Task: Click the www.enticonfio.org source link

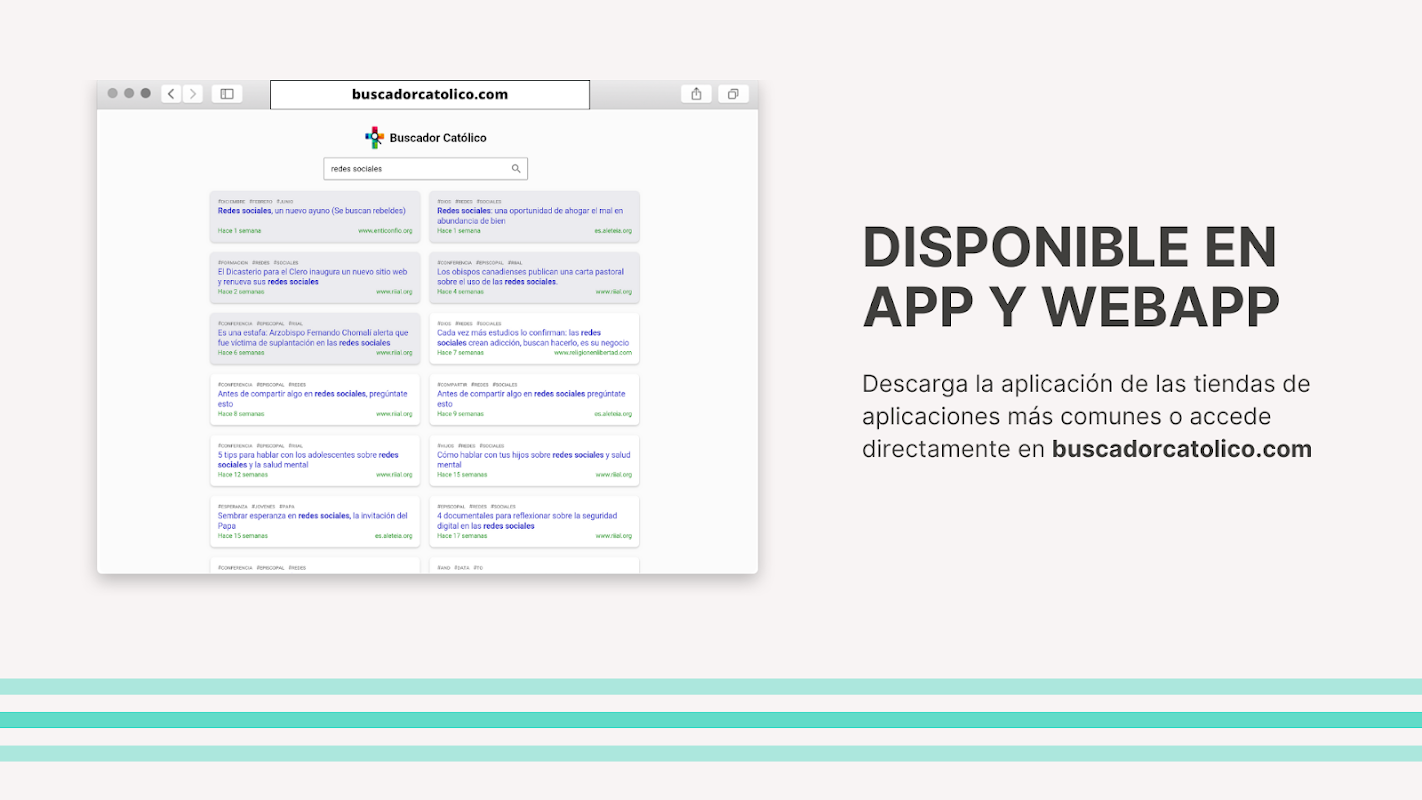Action: pyautogui.click(x=385, y=230)
